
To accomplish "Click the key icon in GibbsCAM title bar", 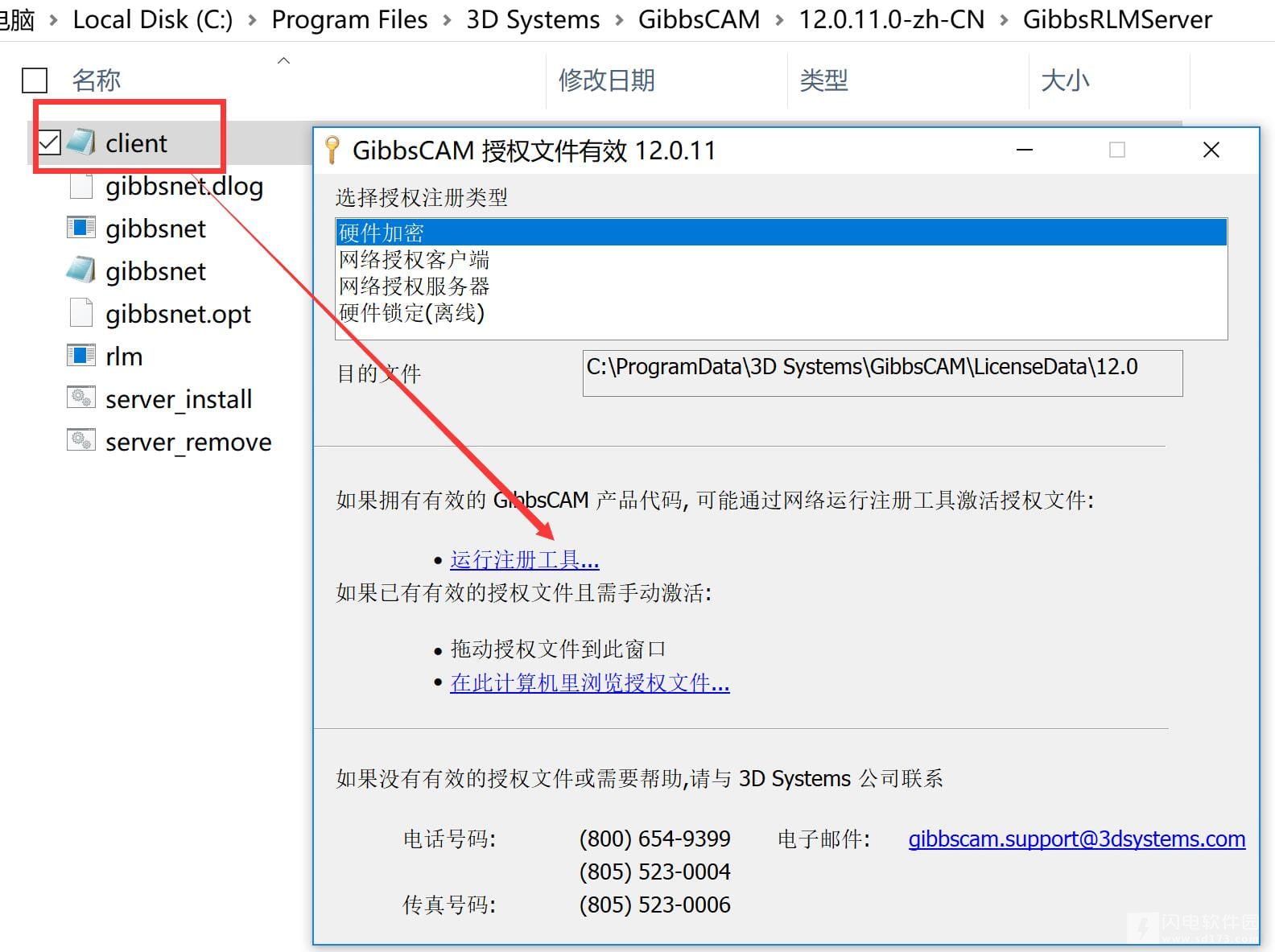I will pyautogui.click(x=332, y=150).
